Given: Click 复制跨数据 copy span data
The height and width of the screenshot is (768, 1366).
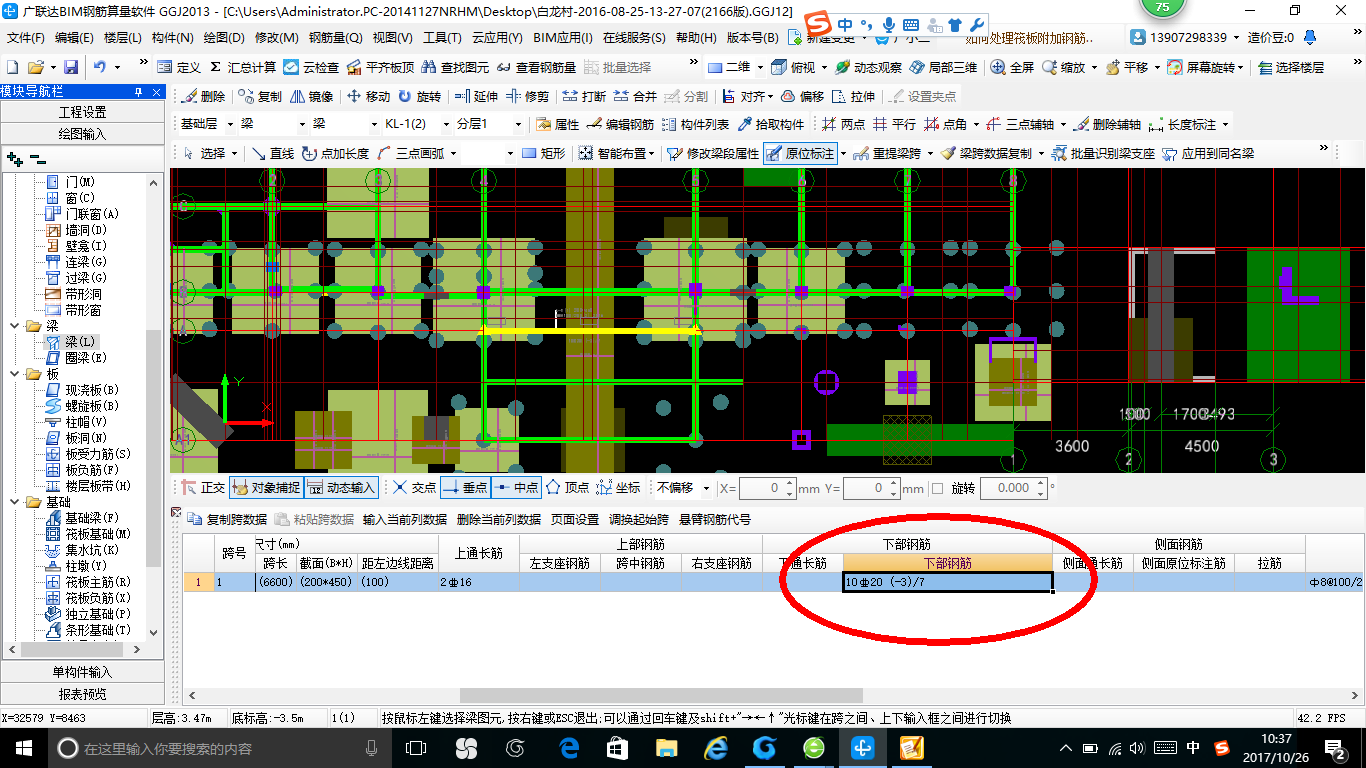Looking at the screenshot, I should pos(228,520).
